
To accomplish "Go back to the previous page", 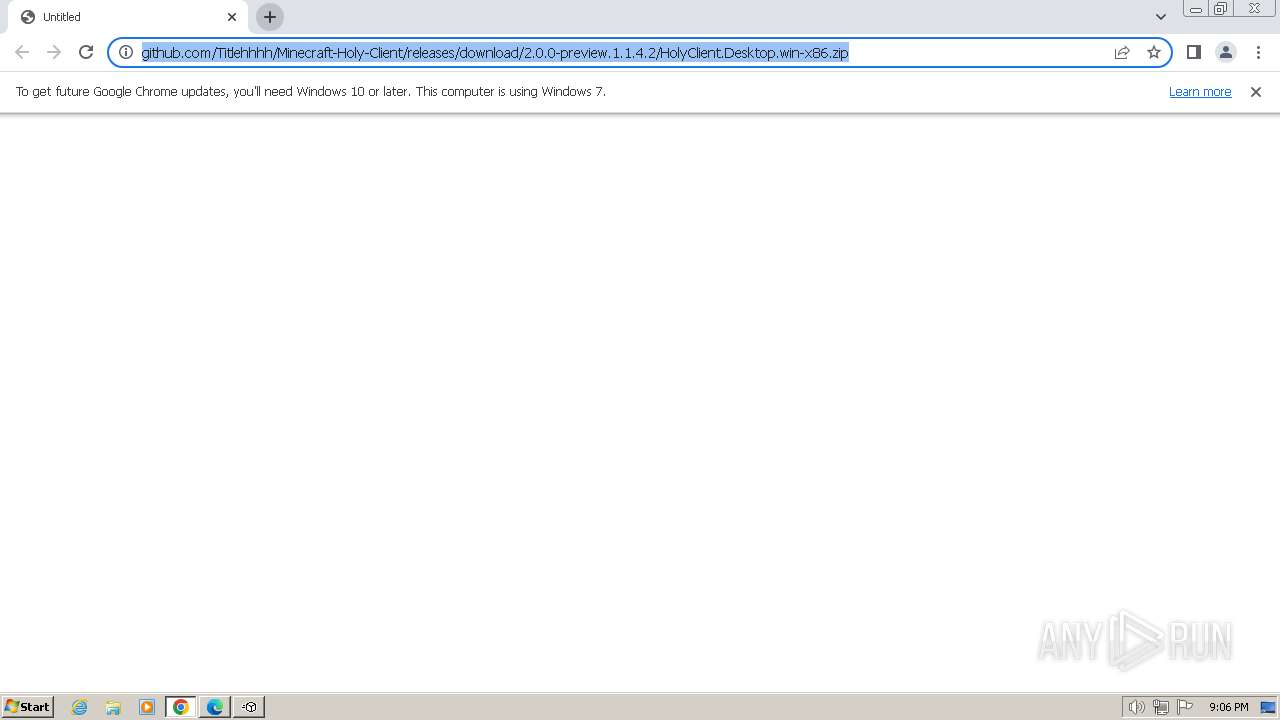I will 22,52.
